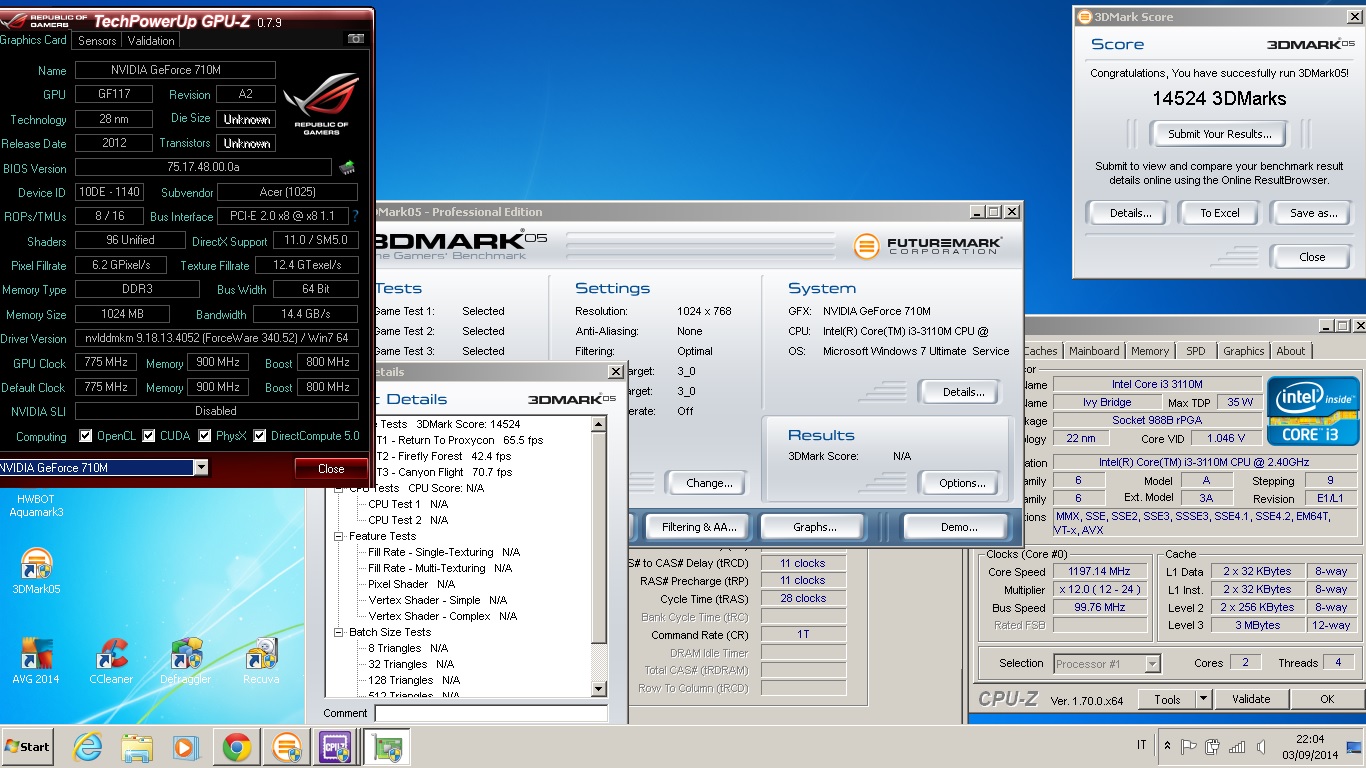Click the power plug tray icon
Screen dimensions: 1366x768
point(1213,746)
